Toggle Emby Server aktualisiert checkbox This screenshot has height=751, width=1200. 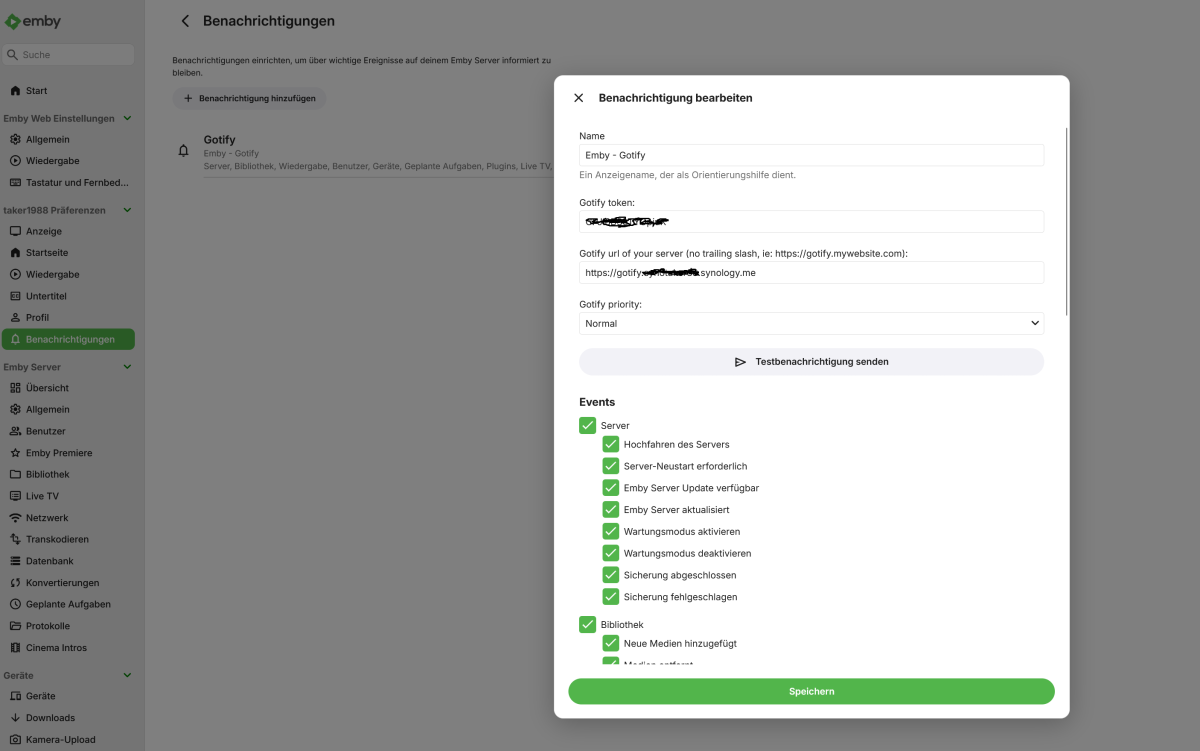(610, 510)
